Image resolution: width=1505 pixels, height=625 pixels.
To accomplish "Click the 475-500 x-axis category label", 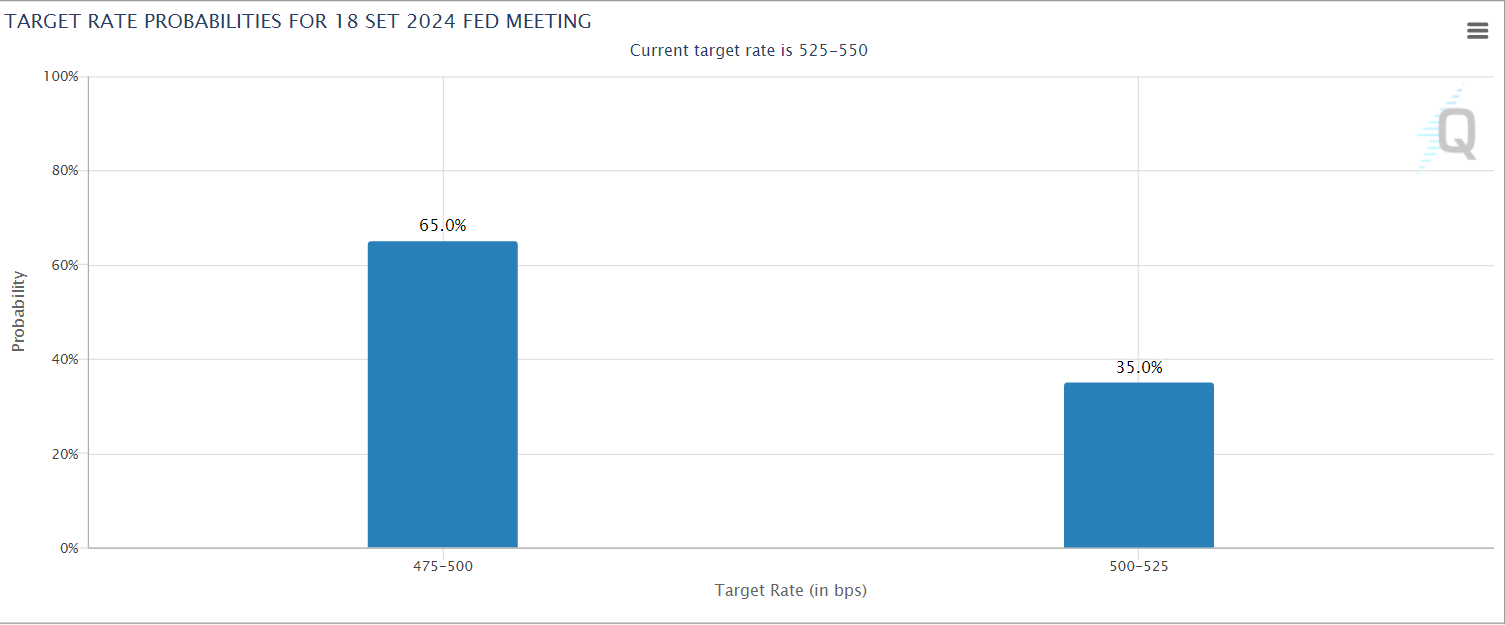I will tap(443, 566).
